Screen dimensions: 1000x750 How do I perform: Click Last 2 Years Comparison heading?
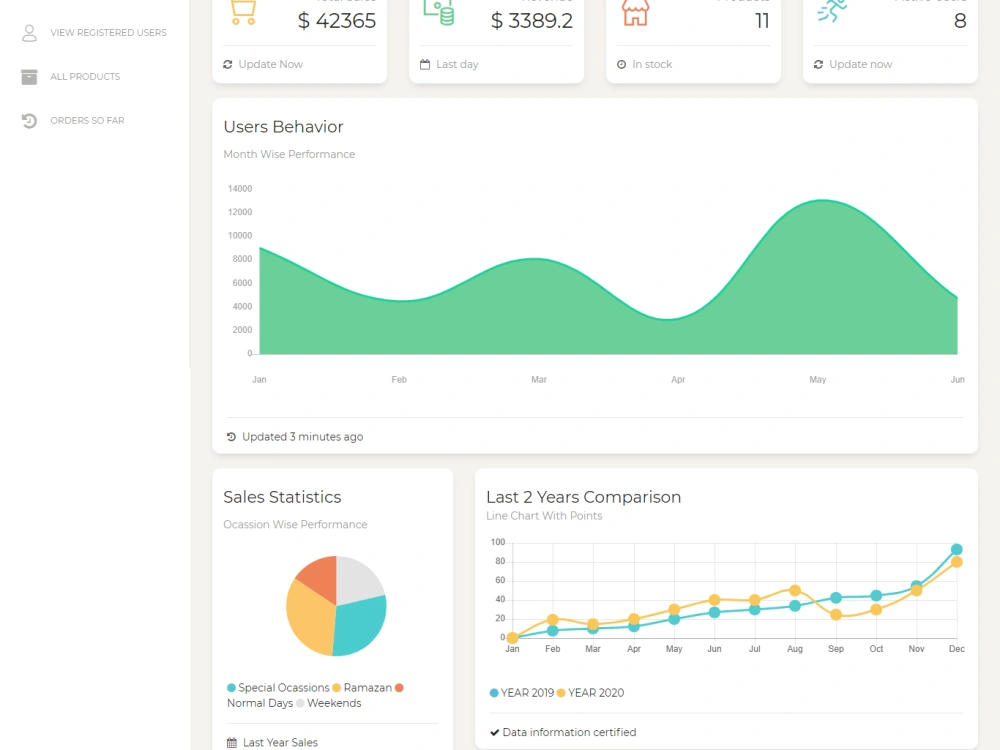584,497
